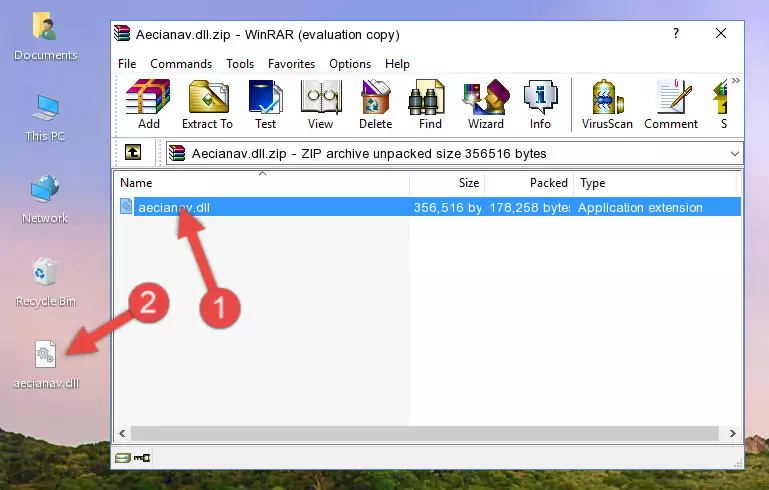769x490 pixels.
Task: Click the WinRAR title bar books icon
Action: pyautogui.click(x=122, y=34)
